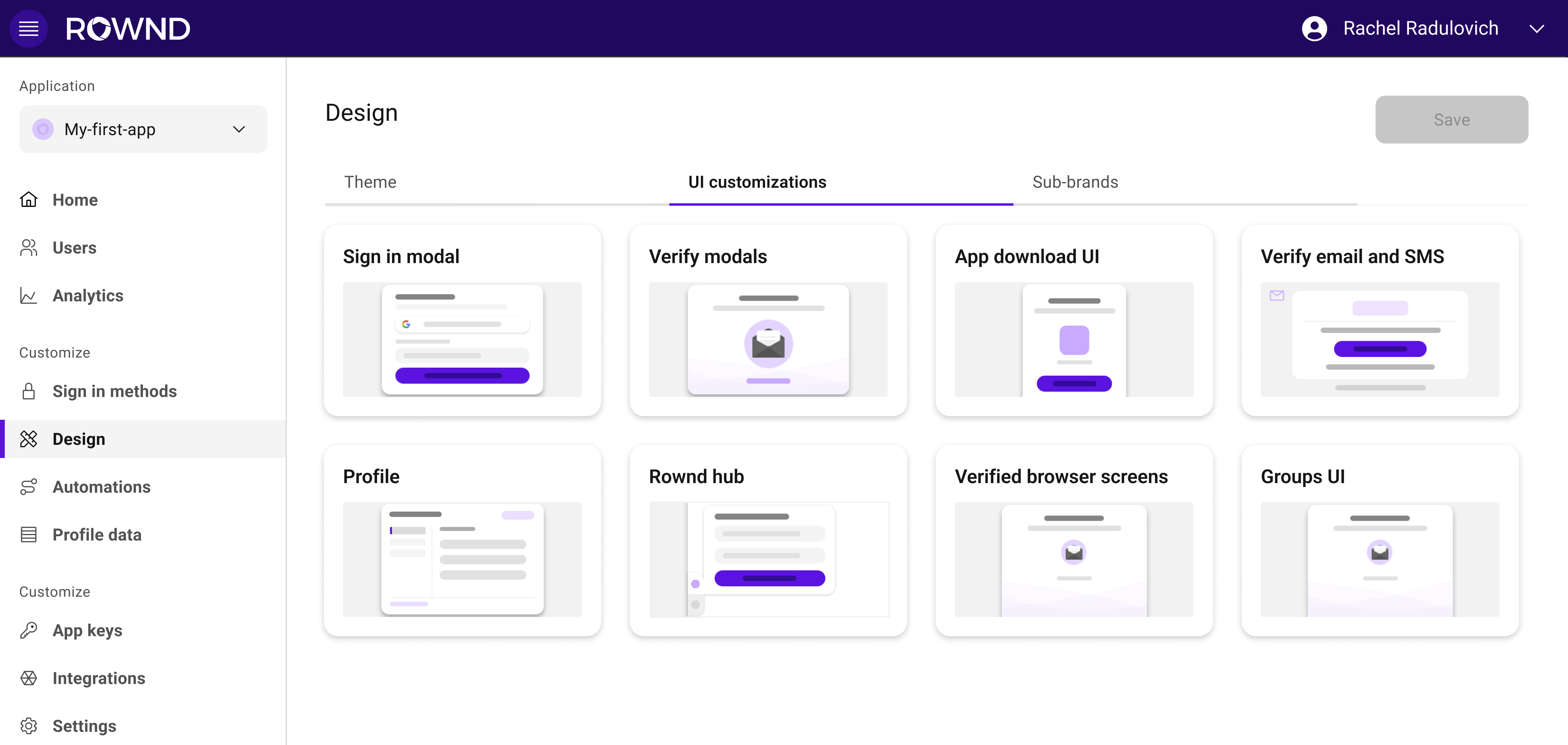Click the Home house icon
The image size is (1568, 745).
click(x=29, y=200)
